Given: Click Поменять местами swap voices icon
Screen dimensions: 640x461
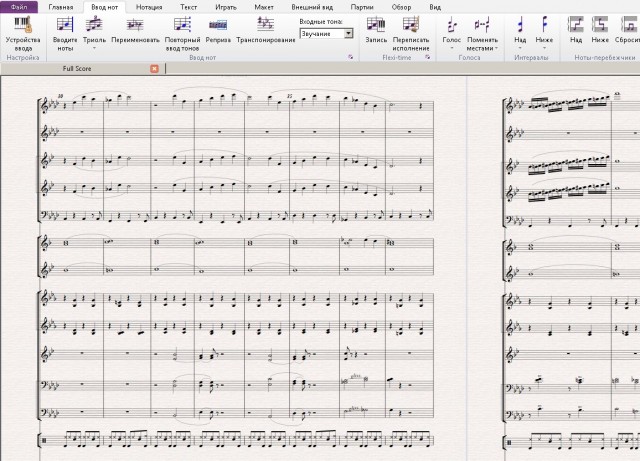Looking at the screenshot, I should click(482, 33).
